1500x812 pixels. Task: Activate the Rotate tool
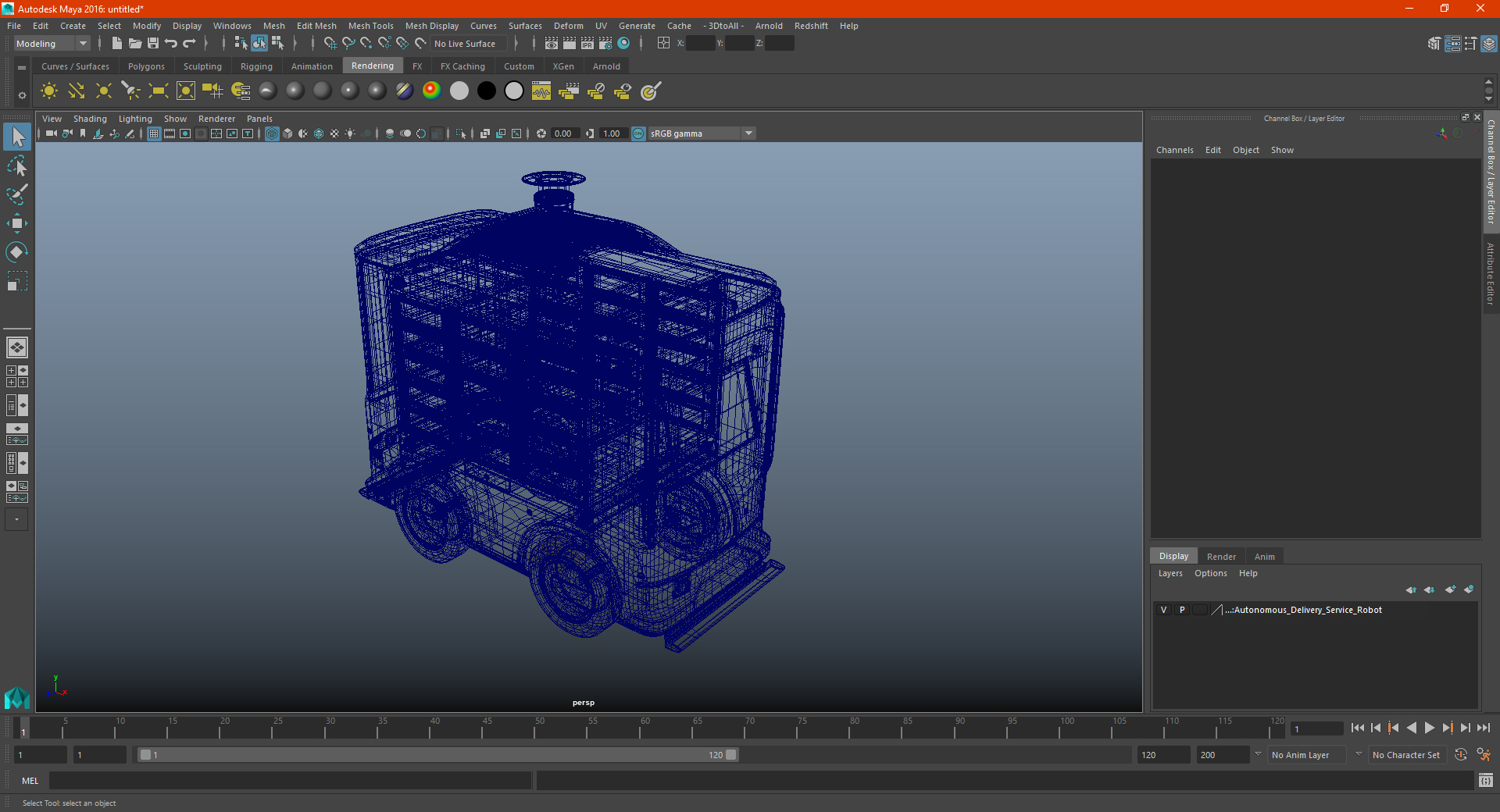point(17,252)
